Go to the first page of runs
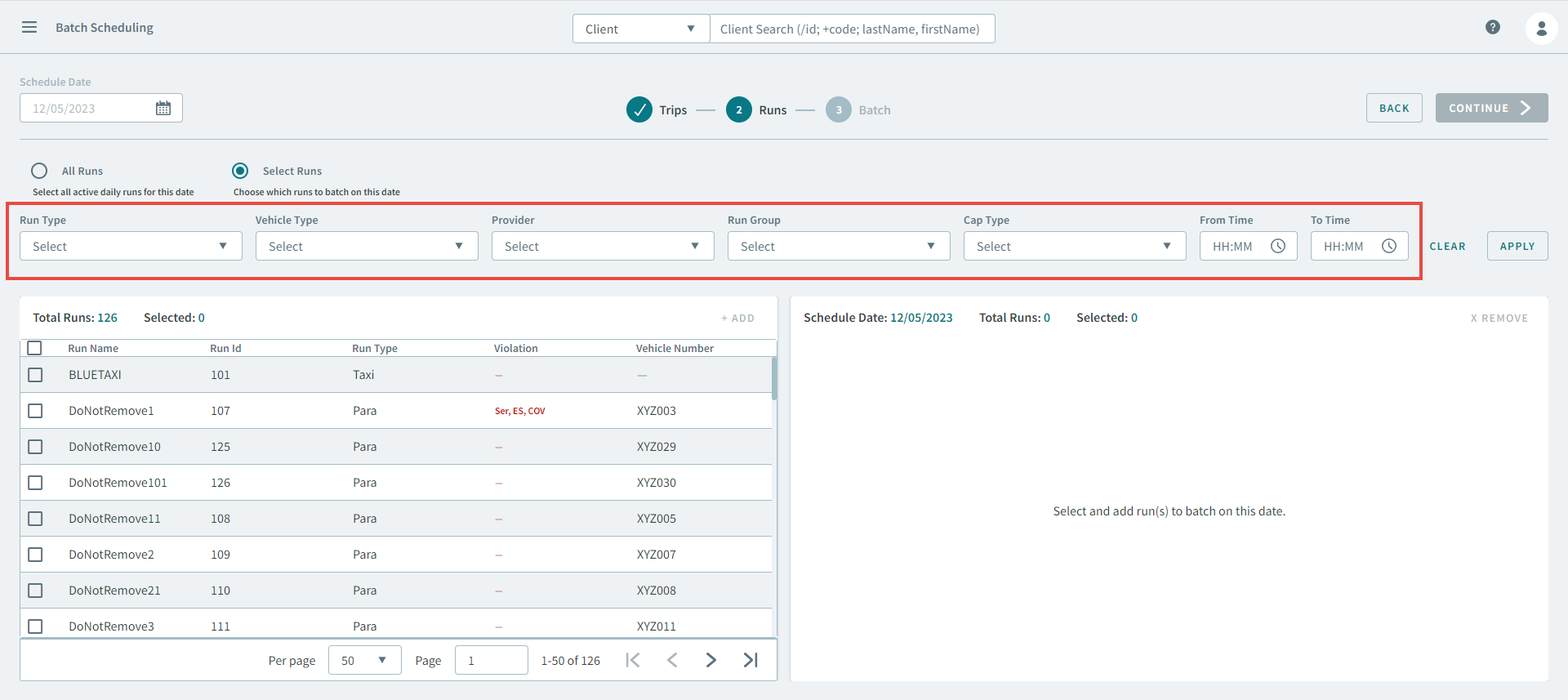Screen dimensions: 1568x700 click(633, 660)
